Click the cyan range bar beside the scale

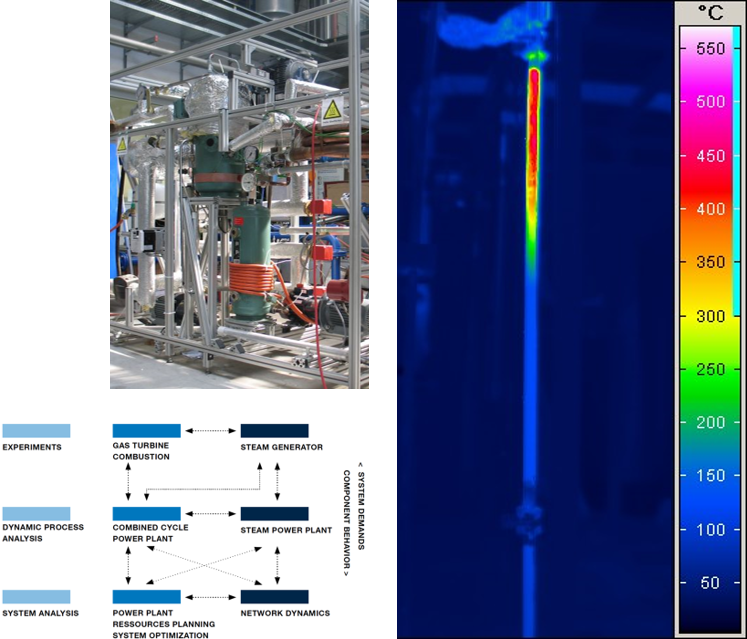click(737, 171)
